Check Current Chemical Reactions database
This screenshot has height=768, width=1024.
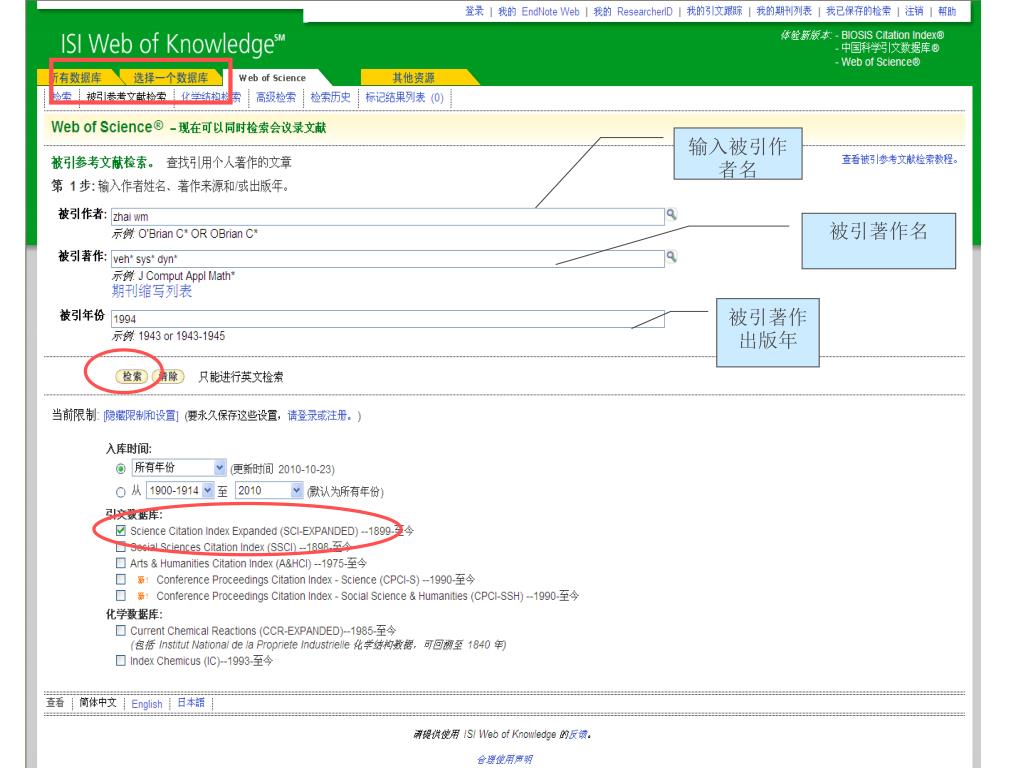[121, 630]
